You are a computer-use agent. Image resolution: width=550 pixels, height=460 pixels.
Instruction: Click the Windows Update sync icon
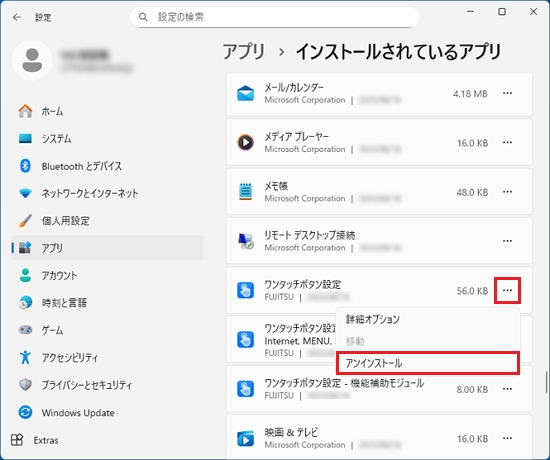pyautogui.click(x=25, y=412)
